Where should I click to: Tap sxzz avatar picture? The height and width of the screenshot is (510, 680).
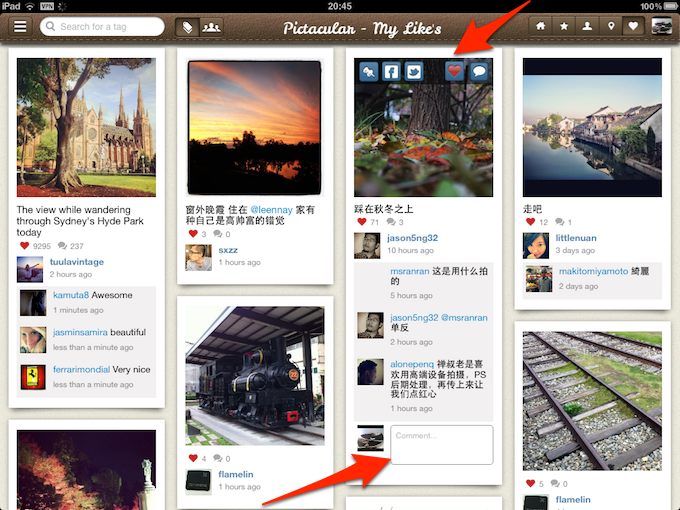(199, 258)
